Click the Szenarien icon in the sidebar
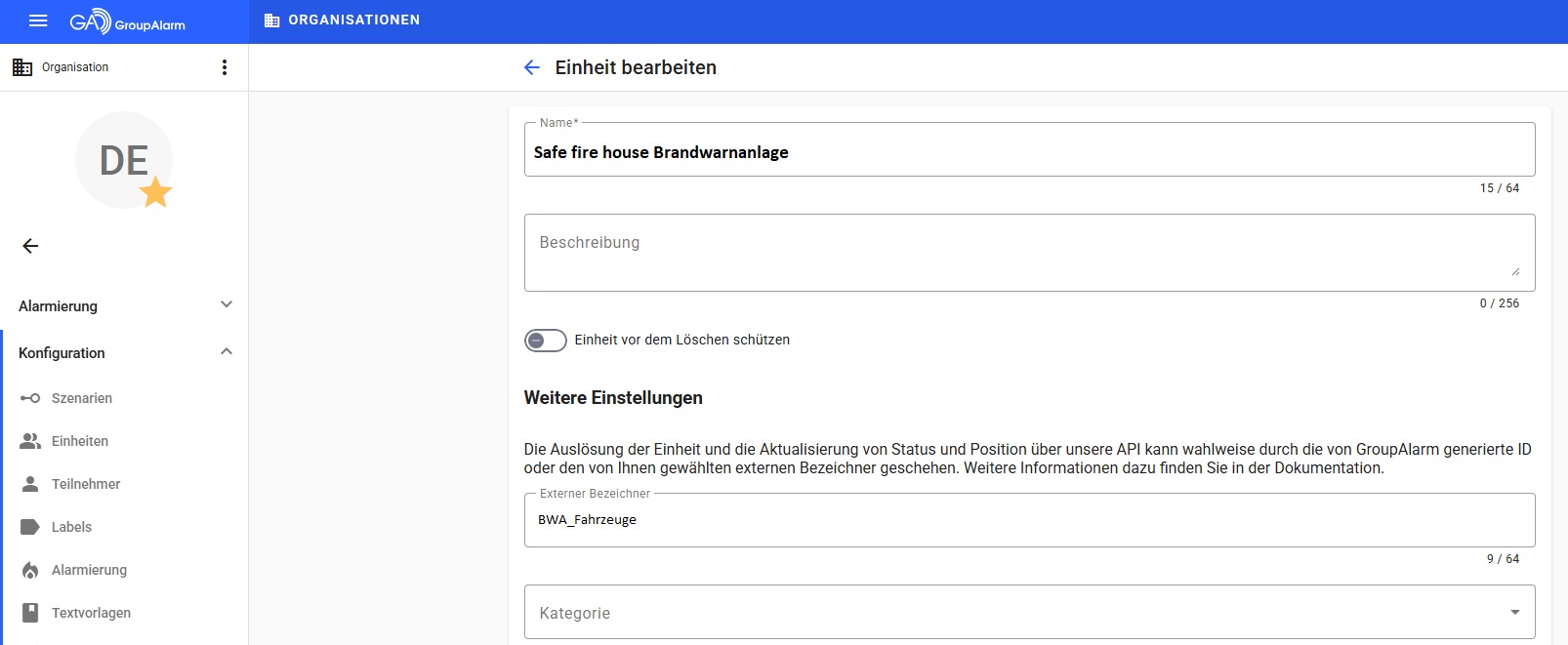The height and width of the screenshot is (645, 1568). (x=30, y=398)
